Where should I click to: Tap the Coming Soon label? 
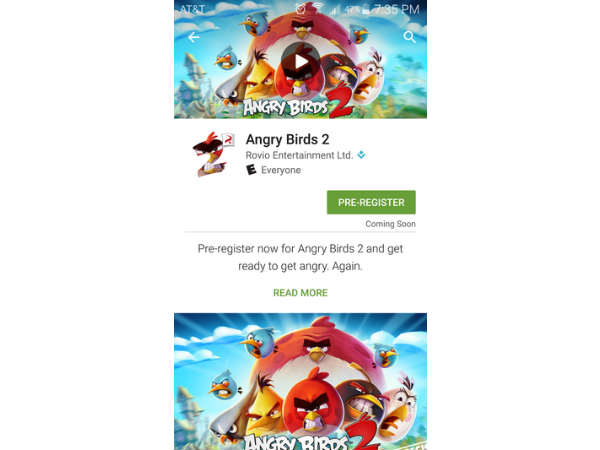[x=390, y=224]
